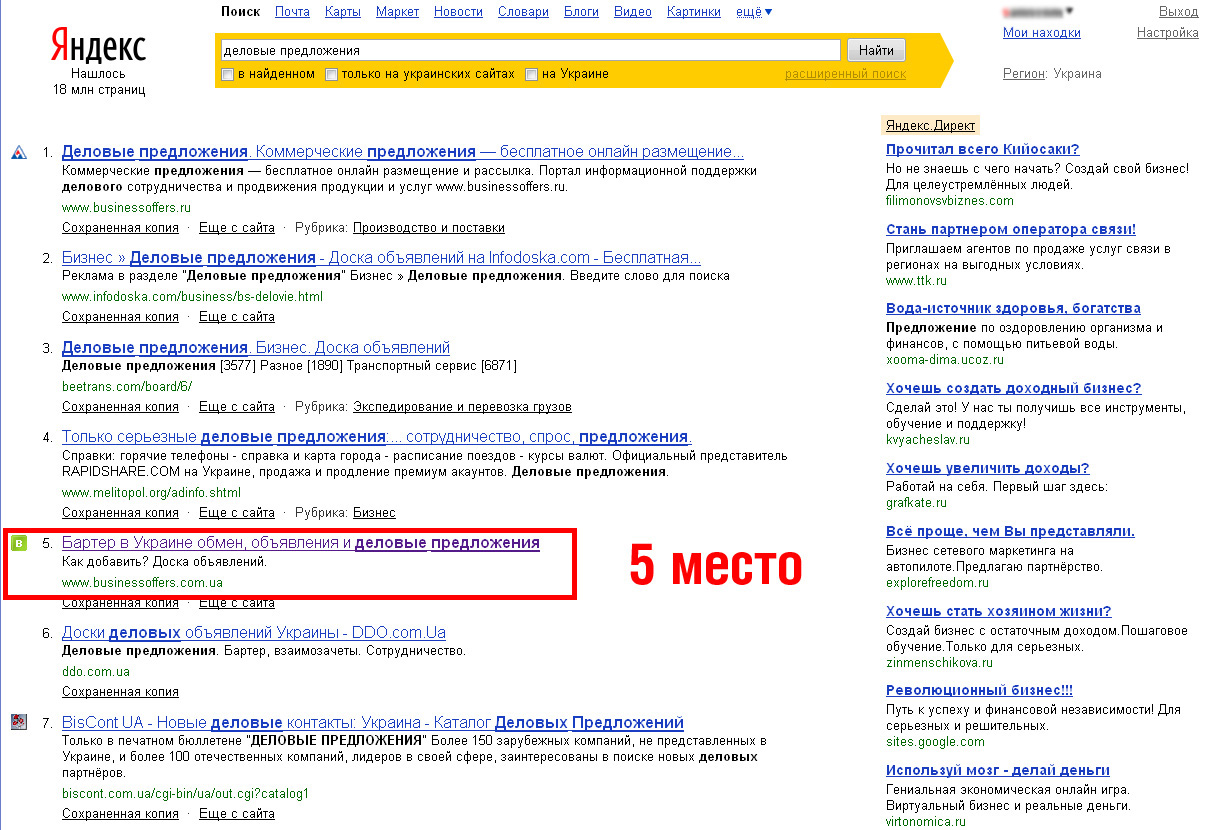
Task: Open 'Сохраненная копия' for businessoffers.ru result
Action: tap(120, 228)
